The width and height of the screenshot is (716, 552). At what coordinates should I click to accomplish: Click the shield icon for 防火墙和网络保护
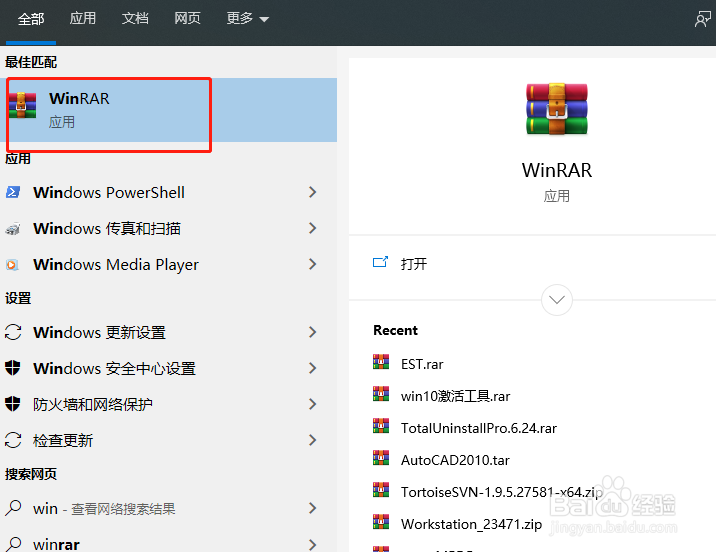(13, 404)
